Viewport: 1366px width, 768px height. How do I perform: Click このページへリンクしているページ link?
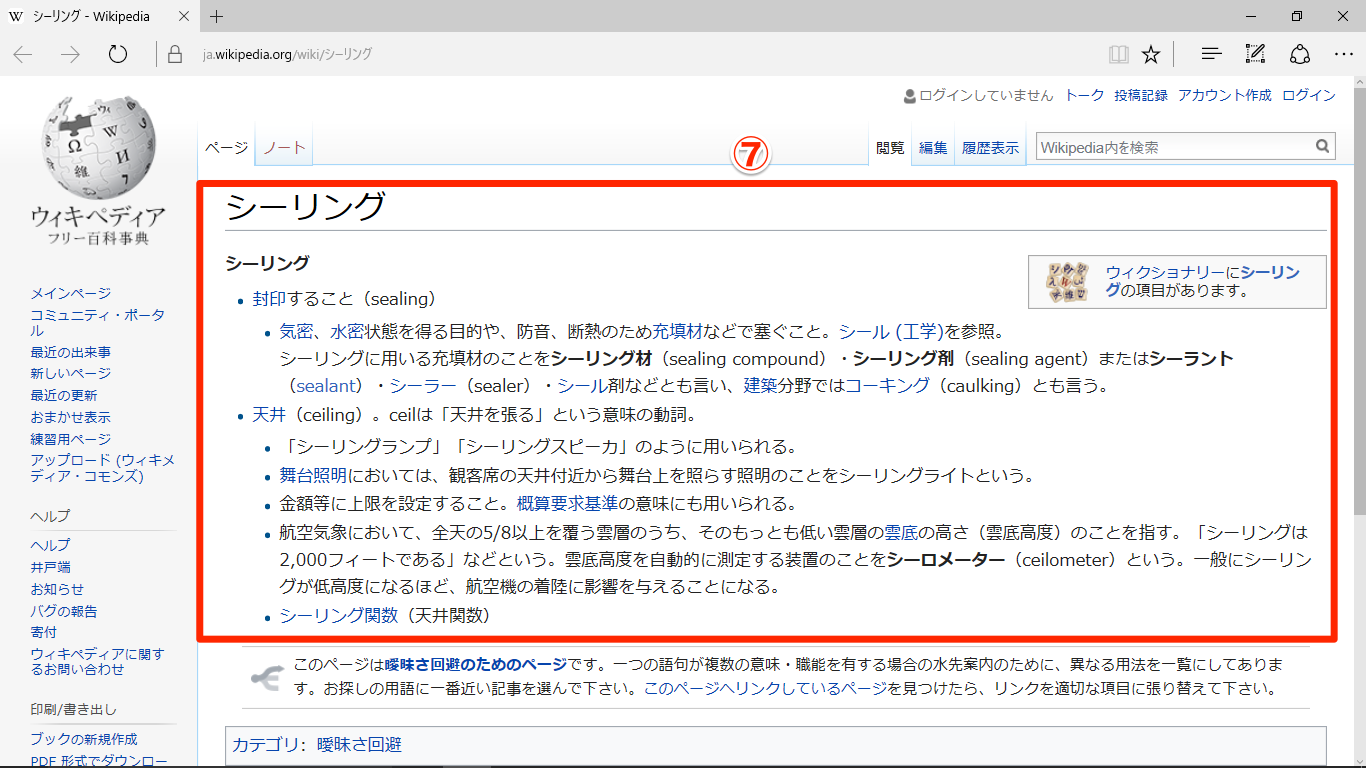[765, 688]
